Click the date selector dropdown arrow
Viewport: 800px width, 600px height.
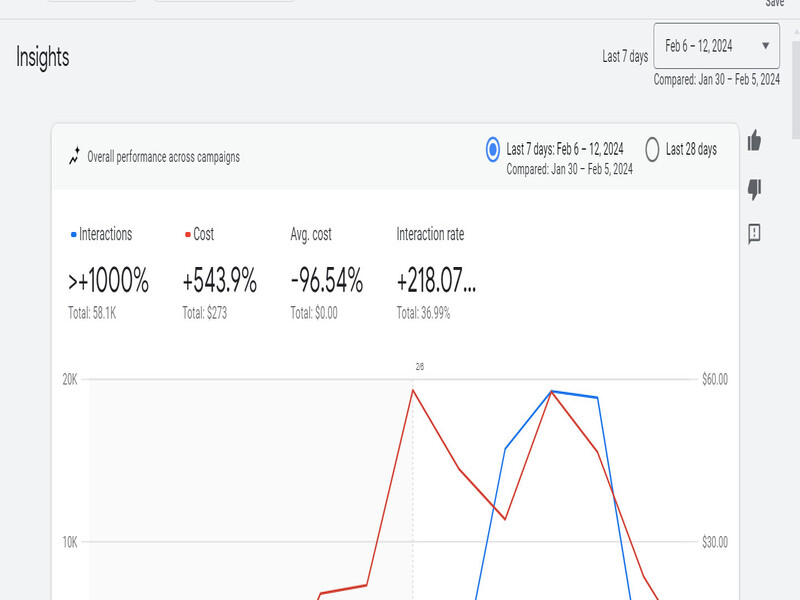coord(765,45)
